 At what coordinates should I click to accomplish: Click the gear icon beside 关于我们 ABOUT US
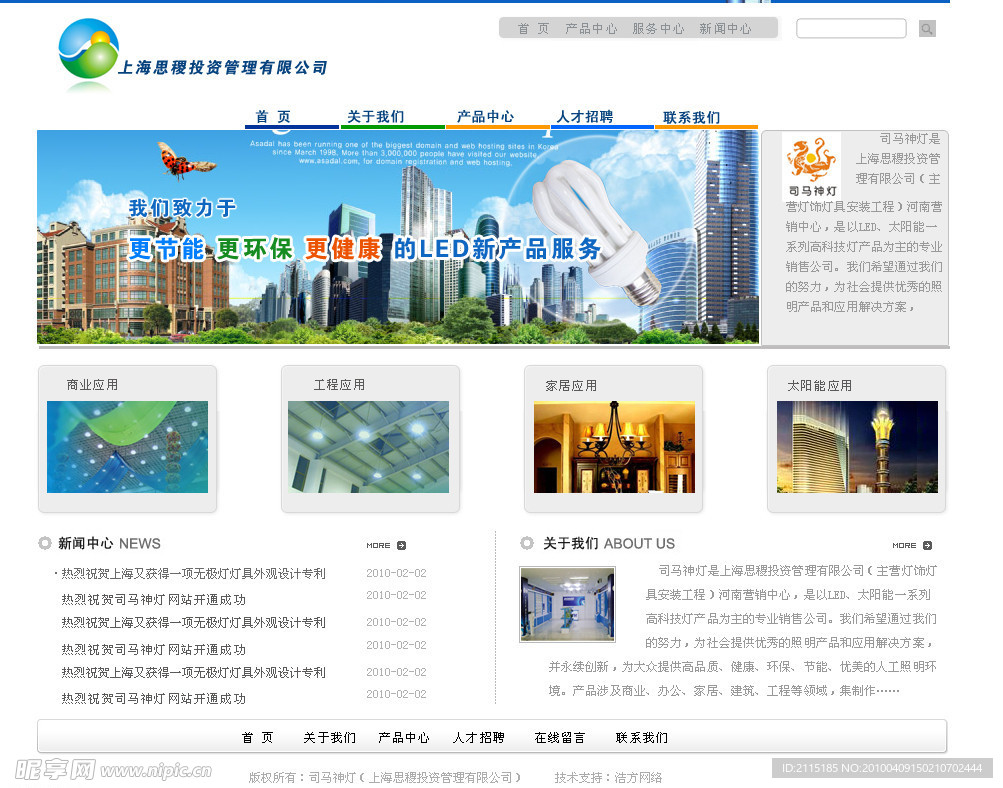(527, 543)
